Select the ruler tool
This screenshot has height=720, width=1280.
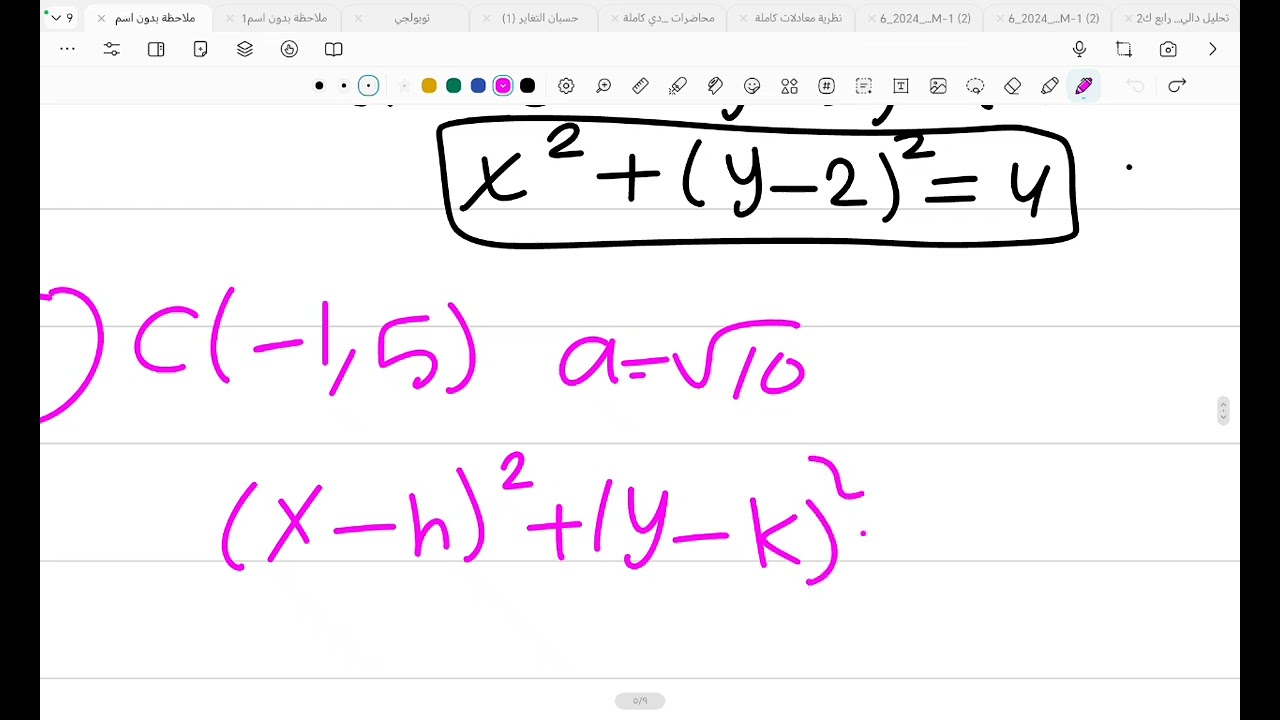tap(641, 86)
